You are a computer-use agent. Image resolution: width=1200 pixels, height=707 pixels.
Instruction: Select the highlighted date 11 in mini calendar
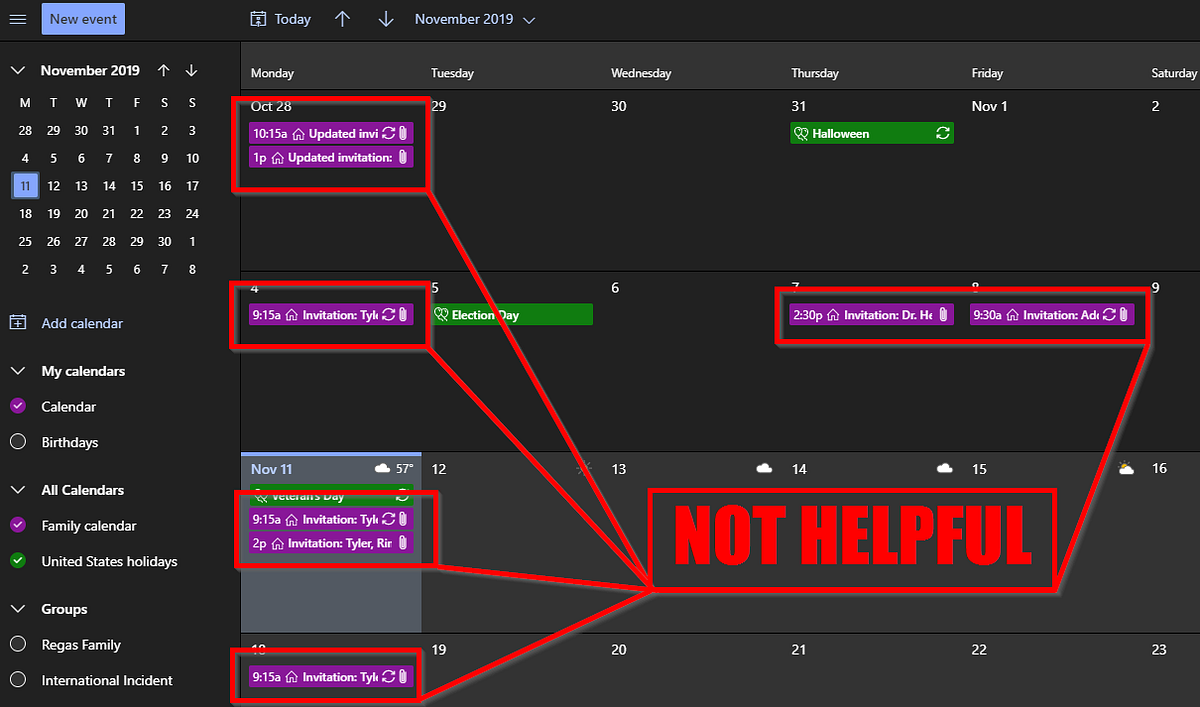click(x=25, y=186)
